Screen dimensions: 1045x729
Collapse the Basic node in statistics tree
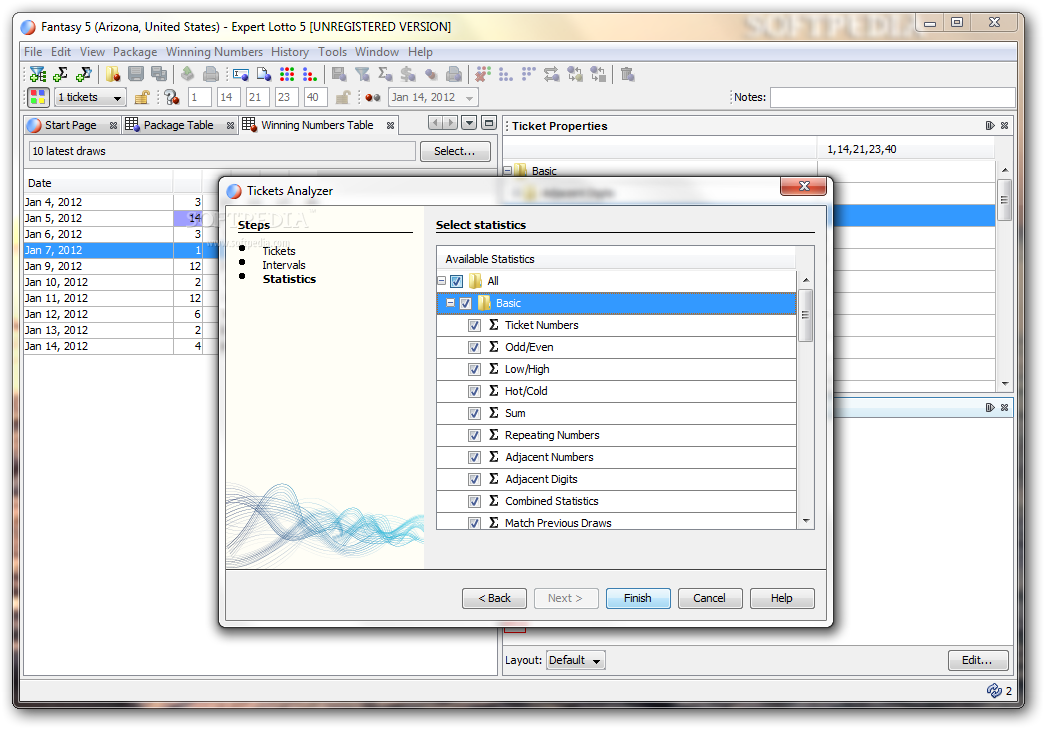[451, 303]
